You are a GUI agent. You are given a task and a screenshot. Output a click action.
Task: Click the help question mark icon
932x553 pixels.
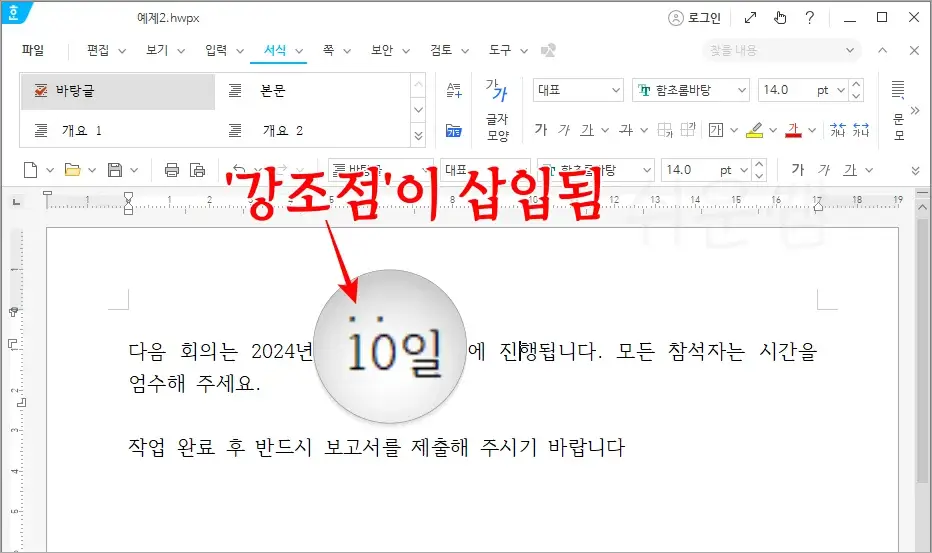click(x=810, y=18)
